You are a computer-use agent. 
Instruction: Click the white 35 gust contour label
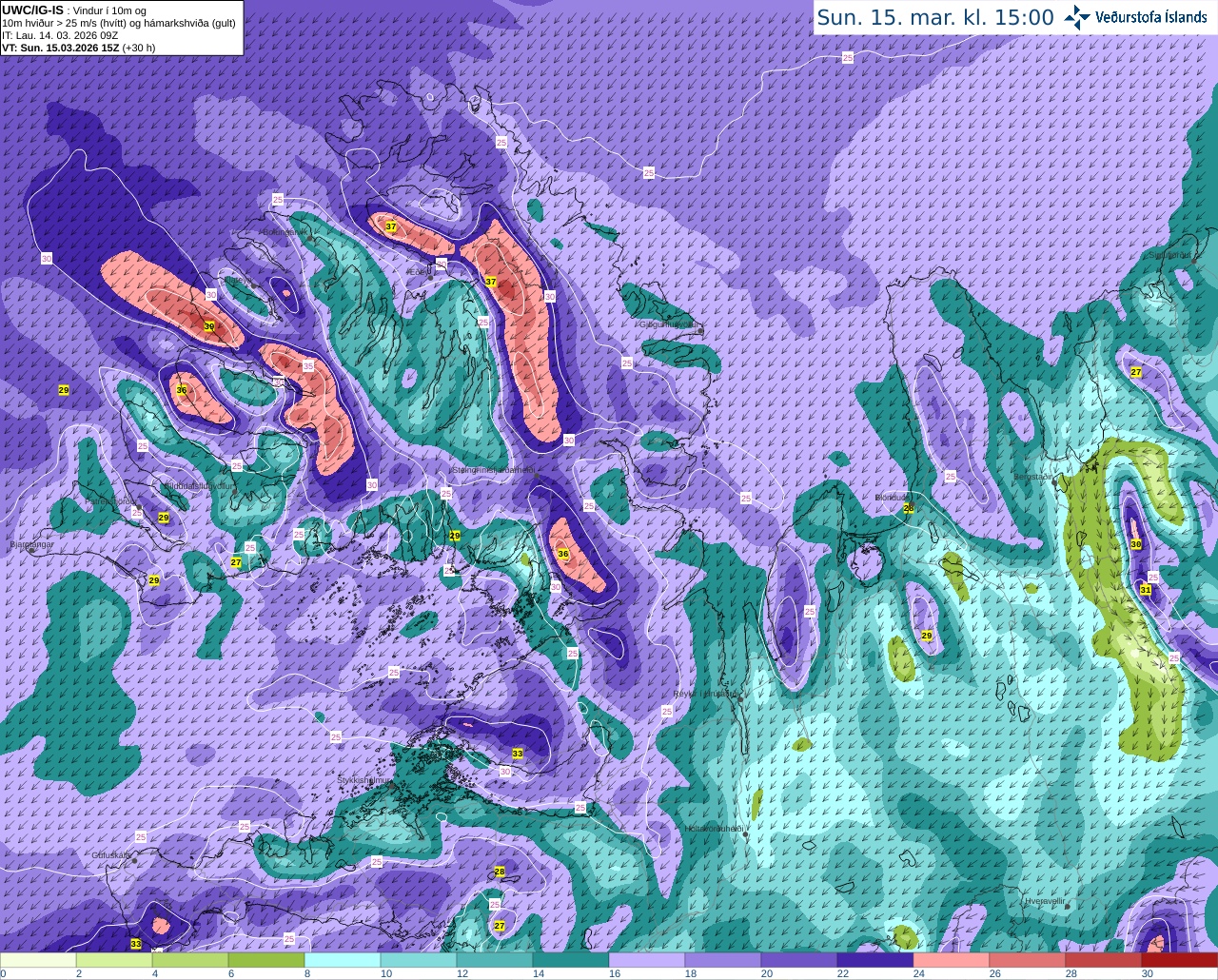click(308, 366)
